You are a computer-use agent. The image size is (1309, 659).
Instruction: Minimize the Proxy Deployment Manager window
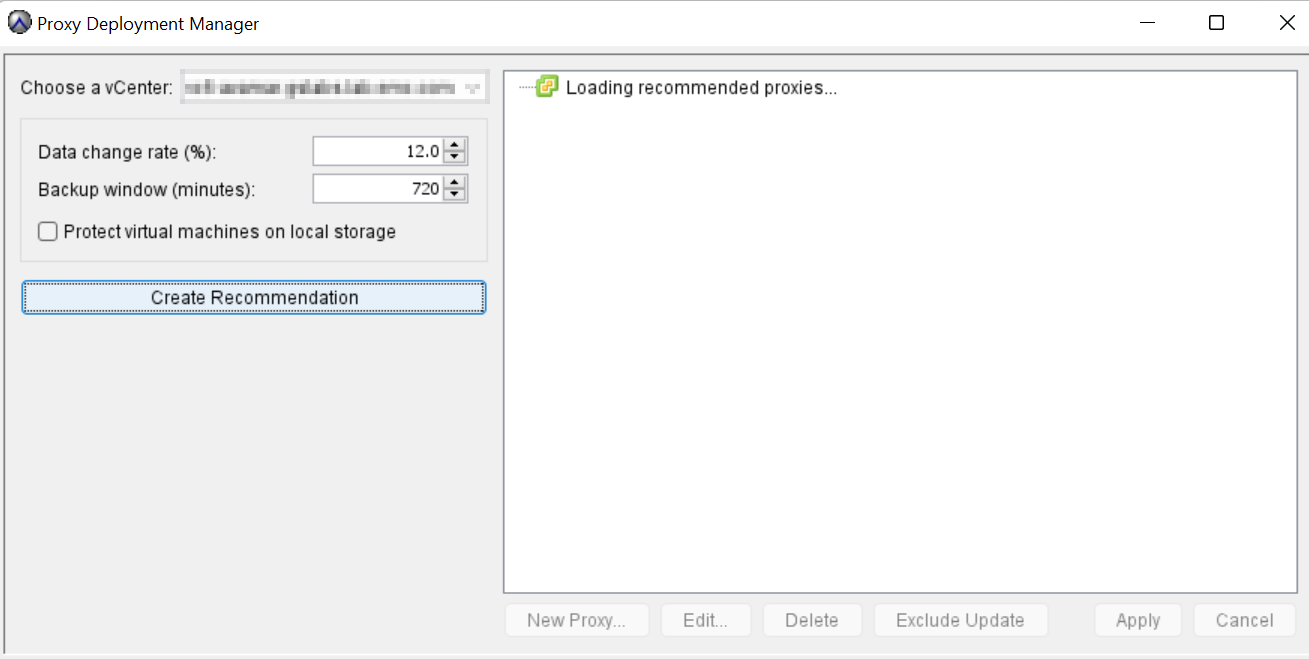coord(1145,23)
